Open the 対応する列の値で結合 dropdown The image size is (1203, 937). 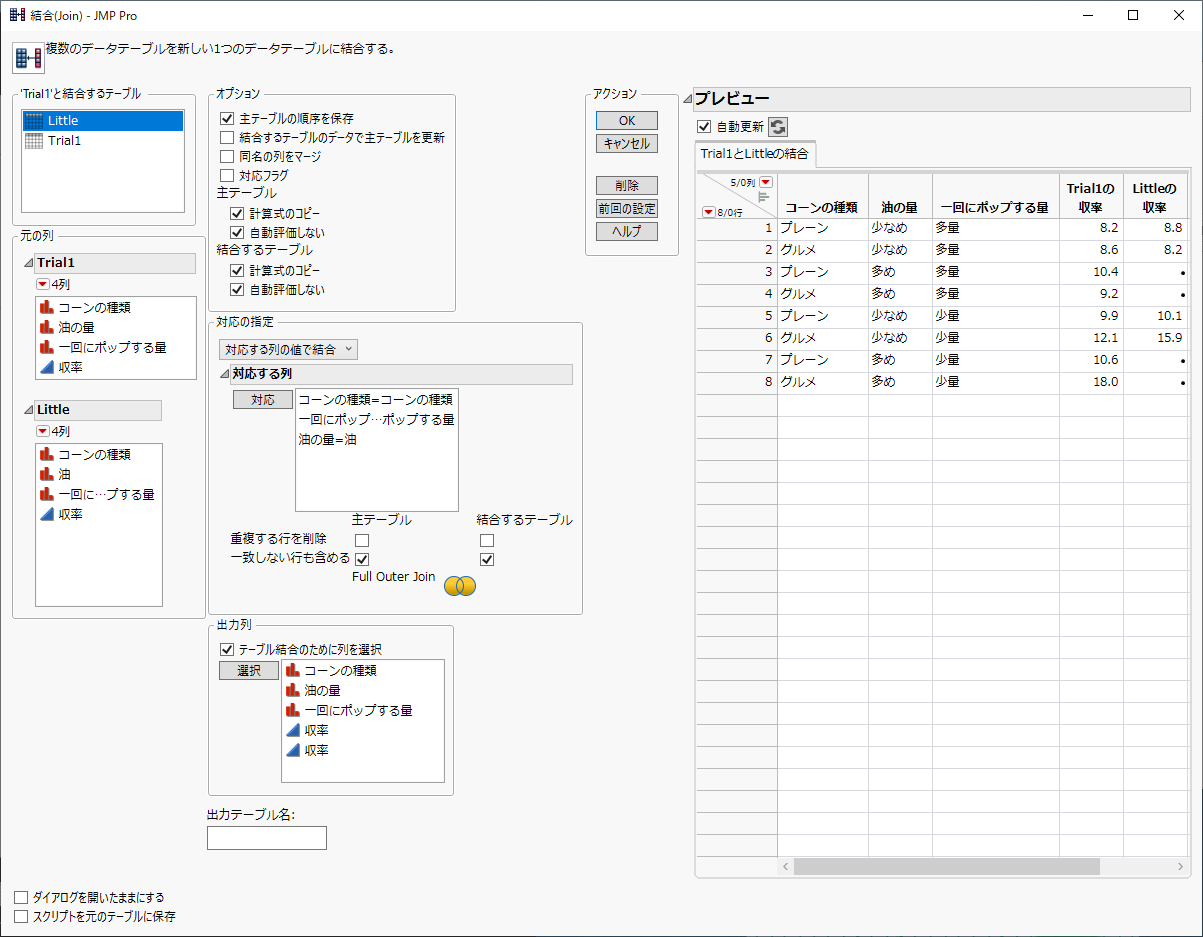288,349
